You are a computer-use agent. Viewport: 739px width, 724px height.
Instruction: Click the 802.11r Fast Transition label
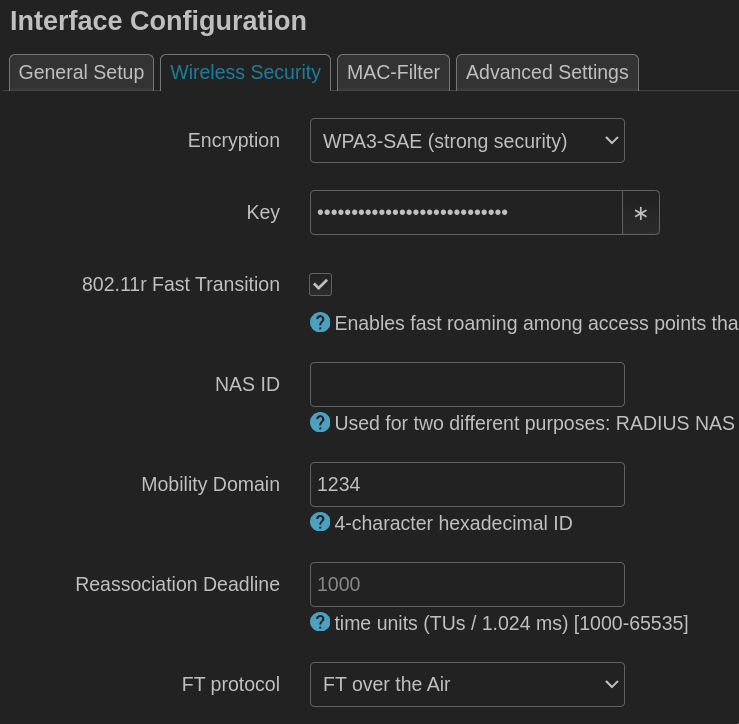180,284
